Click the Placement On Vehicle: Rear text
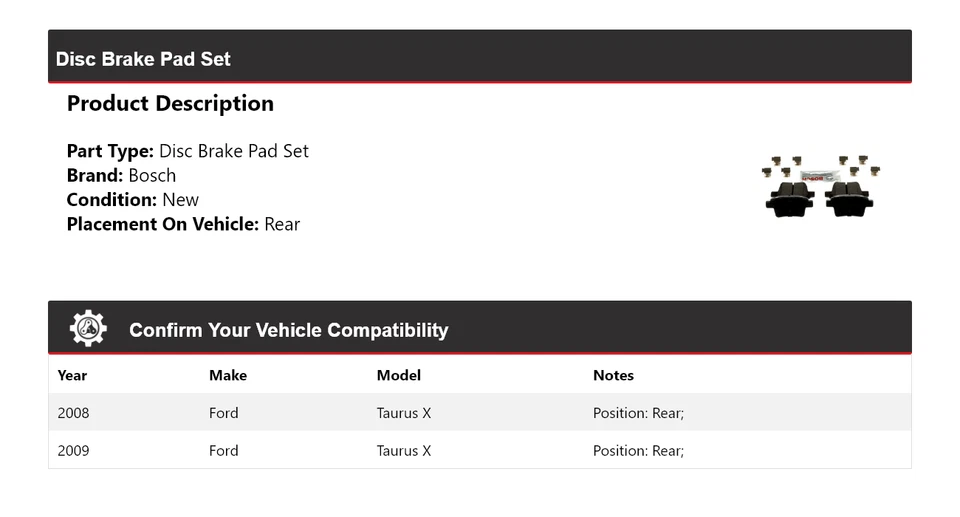Viewport: 960px width, 517px height. 183,224
